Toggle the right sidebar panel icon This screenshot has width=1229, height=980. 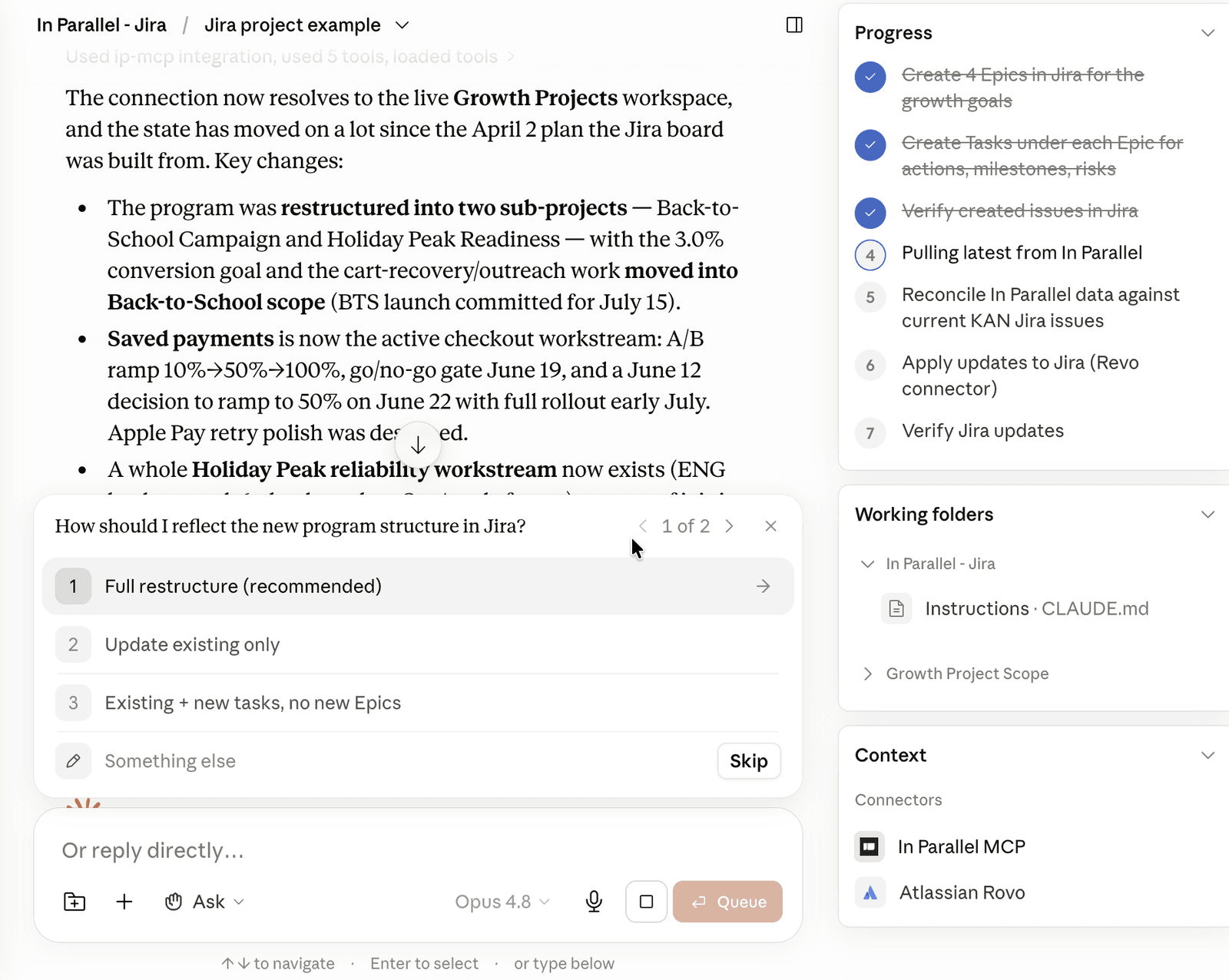[x=794, y=25]
